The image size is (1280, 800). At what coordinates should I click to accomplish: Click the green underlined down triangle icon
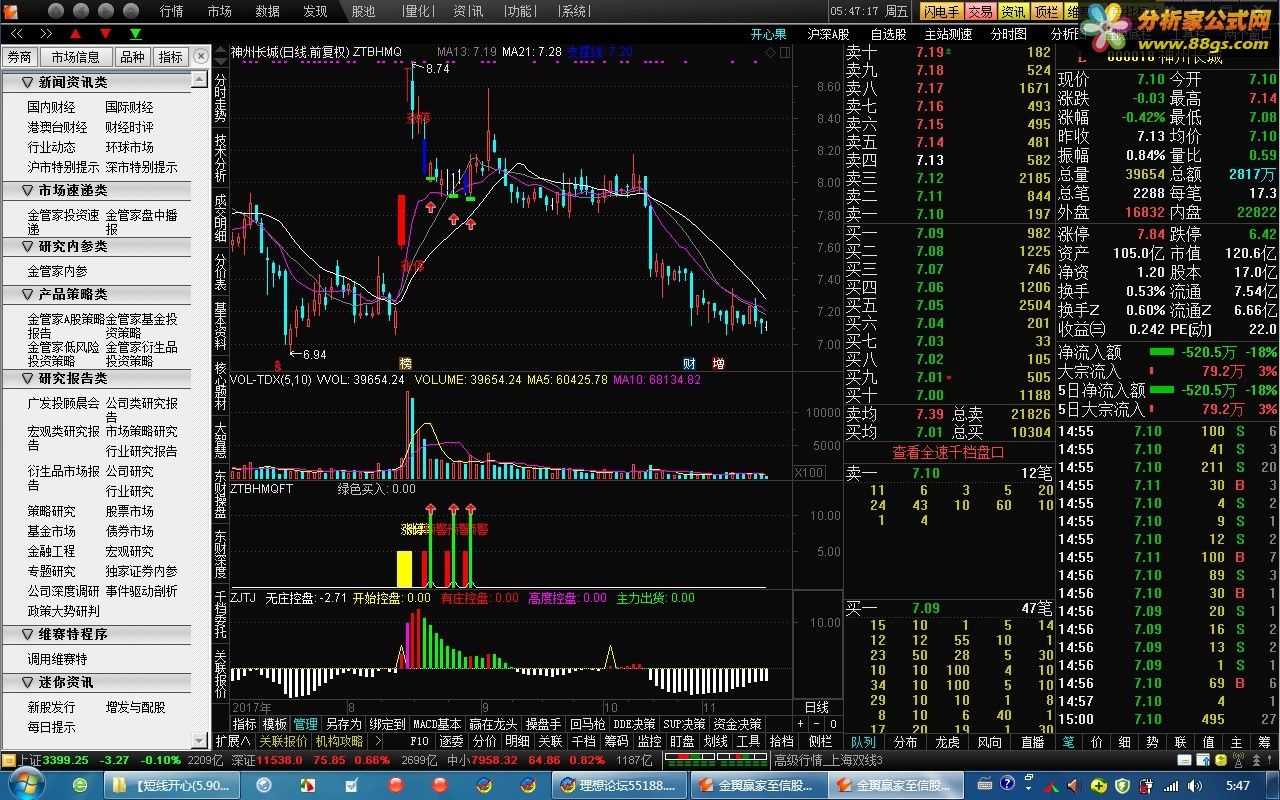click(x=136, y=34)
